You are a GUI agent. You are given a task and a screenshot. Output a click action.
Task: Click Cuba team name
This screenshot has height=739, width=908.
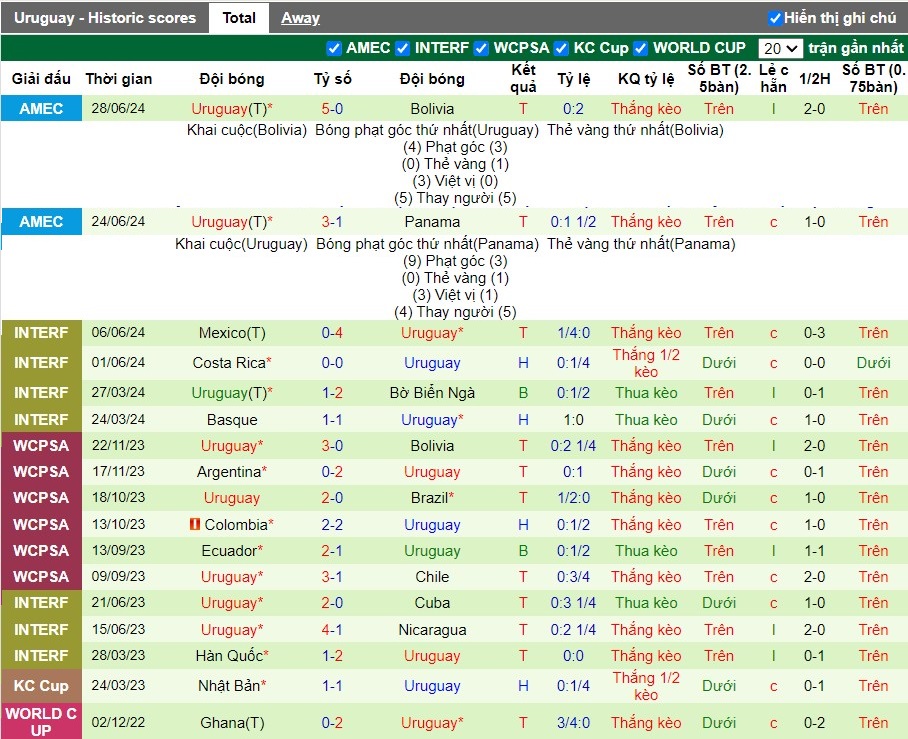click(432, 603)
